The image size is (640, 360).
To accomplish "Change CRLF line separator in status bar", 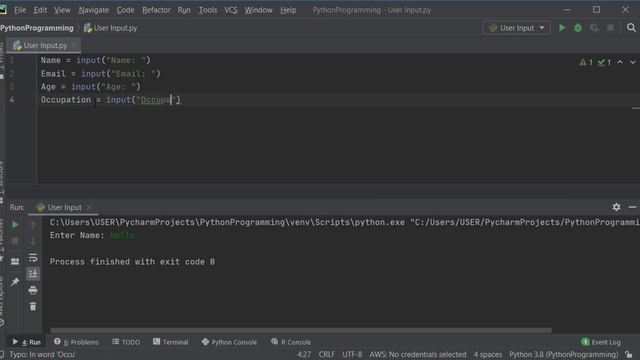I will pos(327,354).
